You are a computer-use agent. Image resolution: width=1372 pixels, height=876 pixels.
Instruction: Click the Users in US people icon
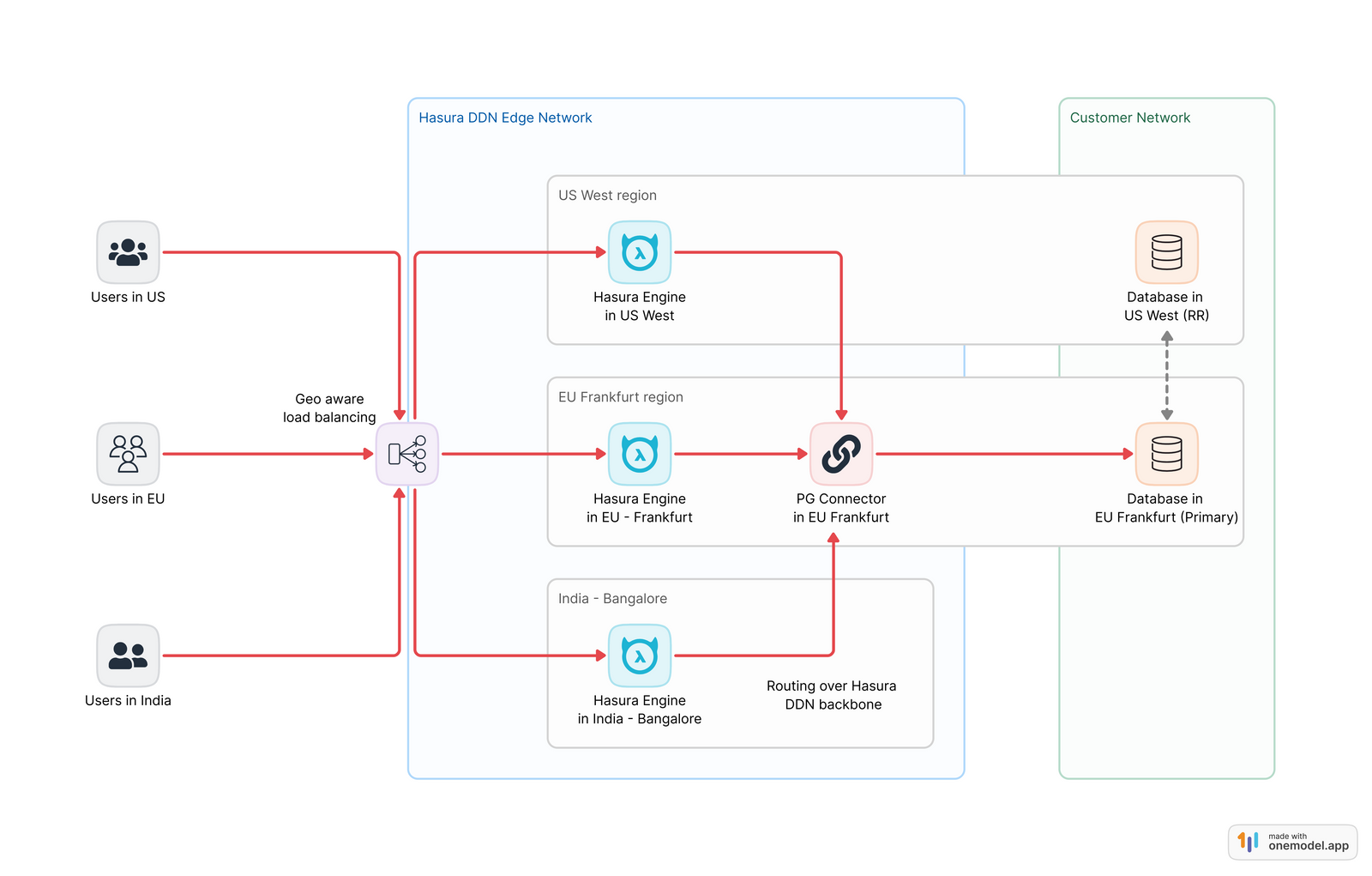pos(127,251)
